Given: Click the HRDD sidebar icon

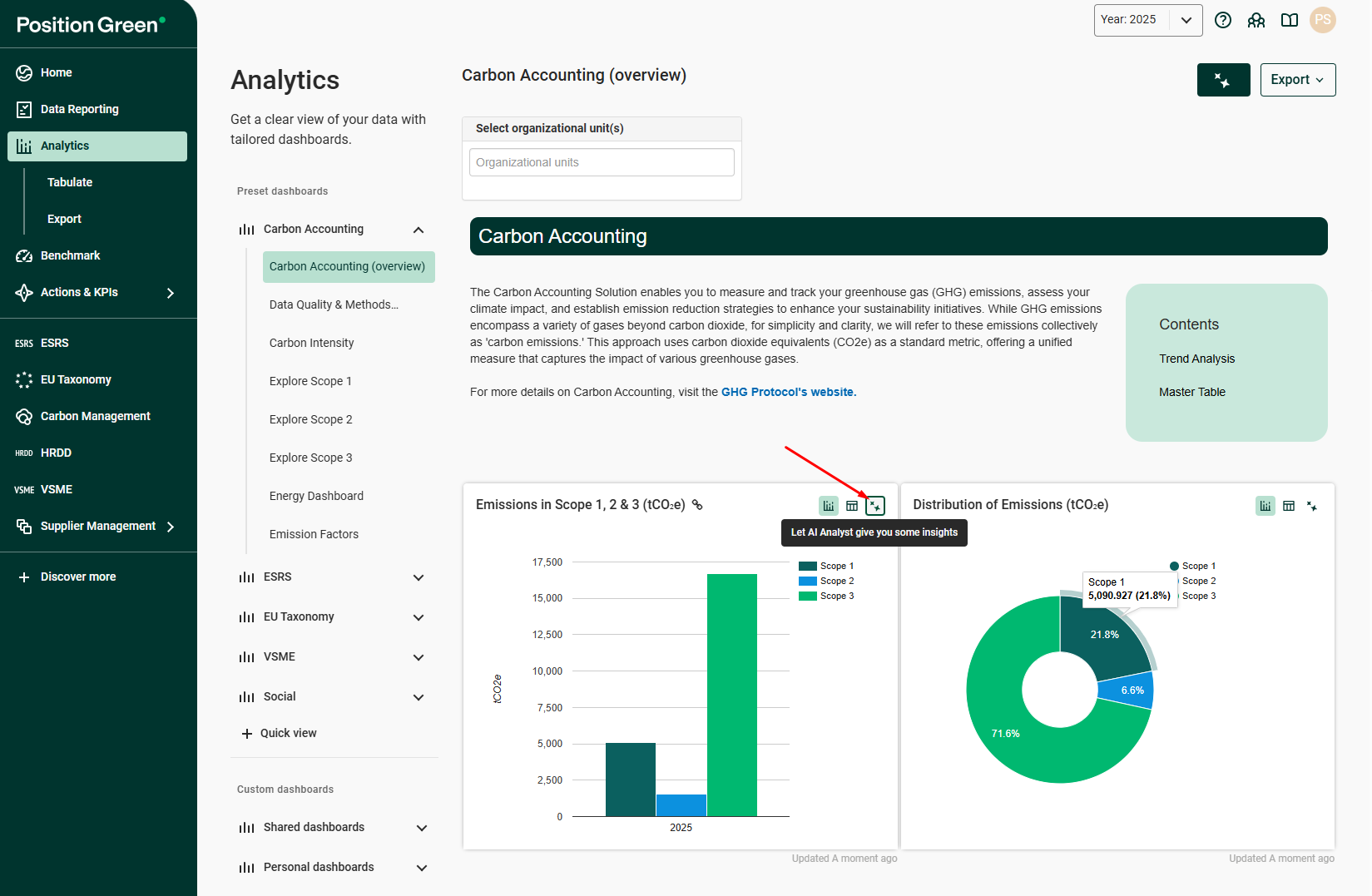Looking at the screenshot, I should coord(24,453).
